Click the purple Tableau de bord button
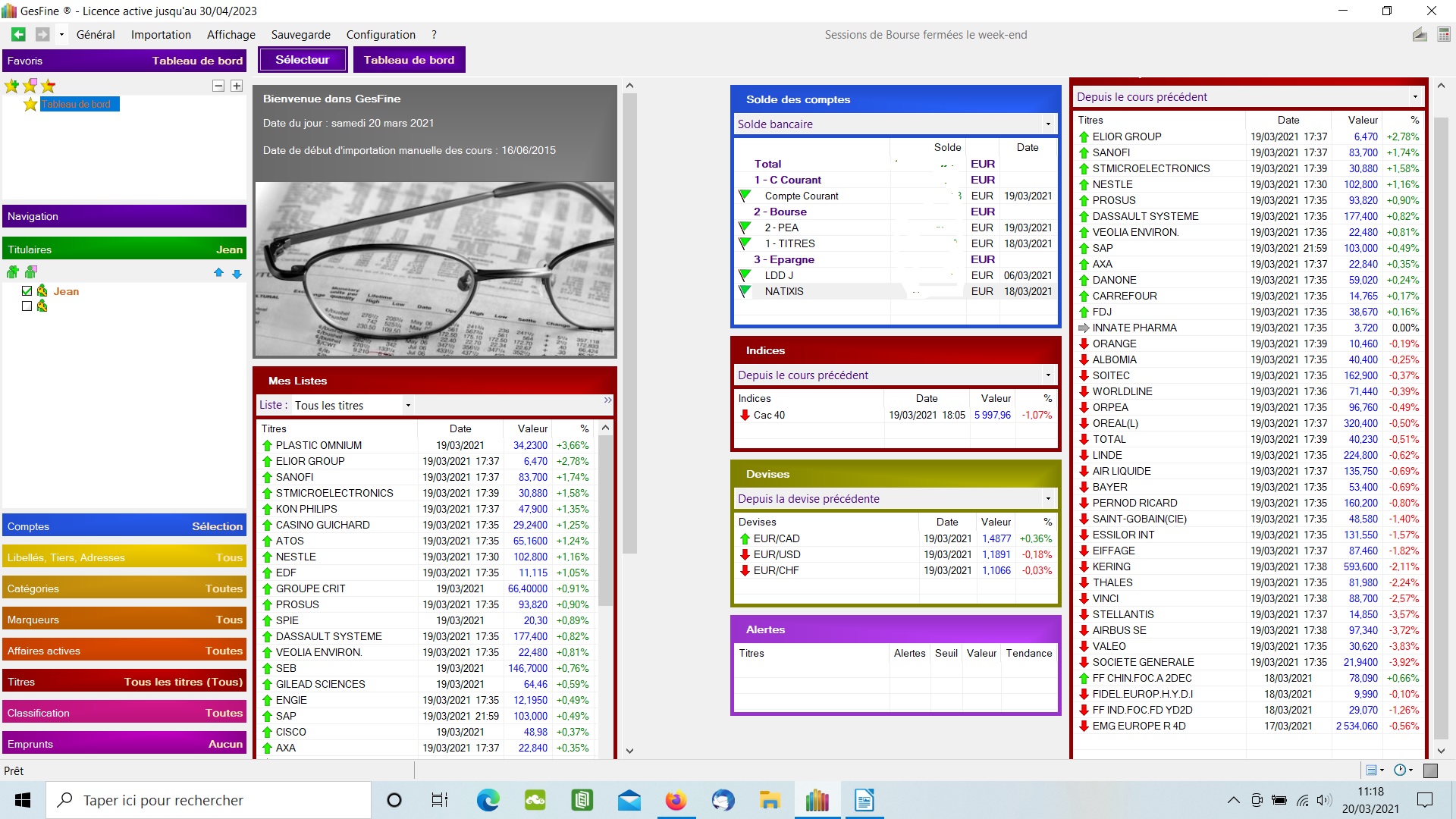The width and height of the screenshot is (1456, 819). (x=409, y=60)
